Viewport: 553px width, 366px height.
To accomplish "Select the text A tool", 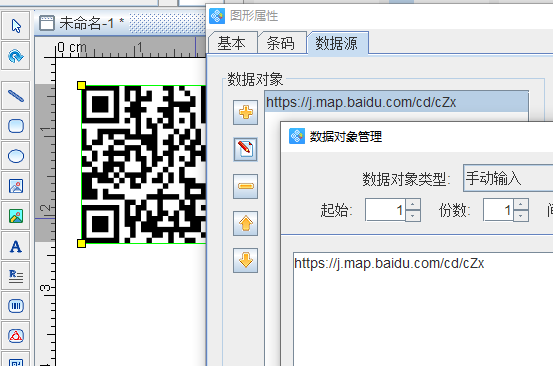I will pos(16,246).
